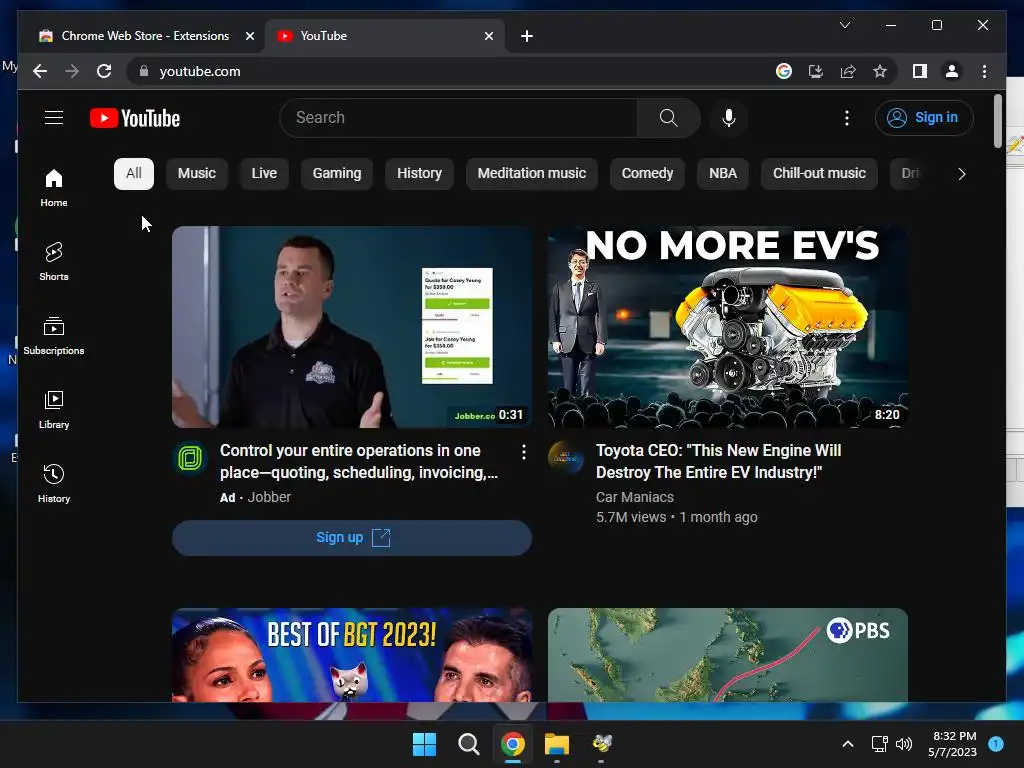This screenshot has height=768, width=1024.
Task: Open Windows Start menu
Action: coord(424,744)
